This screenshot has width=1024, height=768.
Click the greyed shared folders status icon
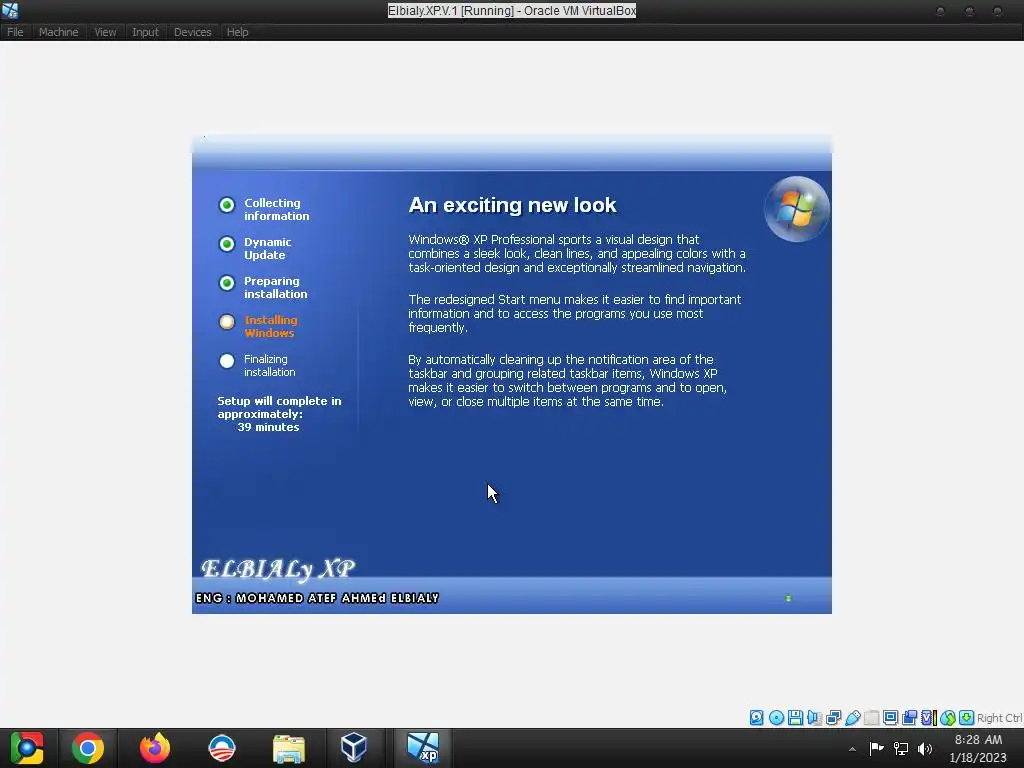(871, 718)
